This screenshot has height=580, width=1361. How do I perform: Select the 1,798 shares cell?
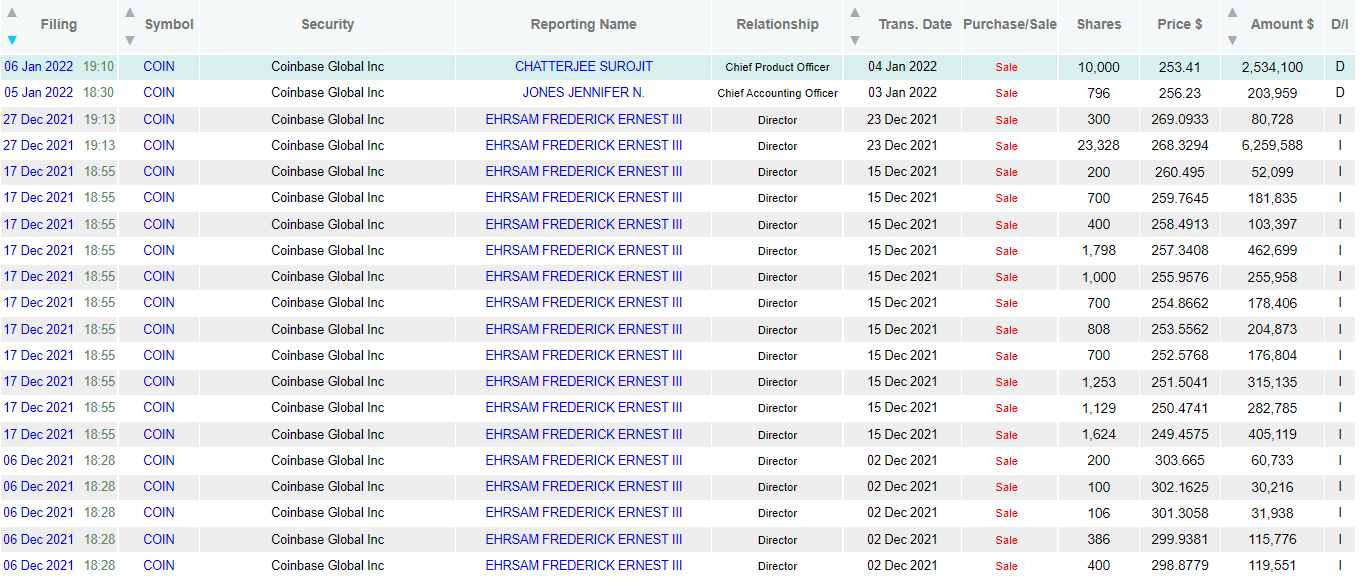pyautogui.click(x=1099, y=250)
